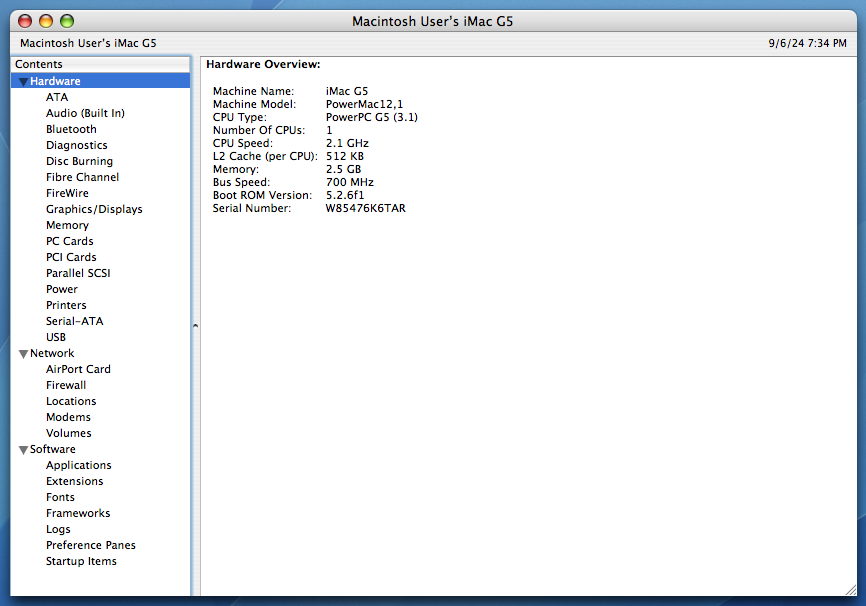The width and height of the screenshot is (866, 606).
Task: Click the split pane divider handle
Action: [x=196, y=326]
